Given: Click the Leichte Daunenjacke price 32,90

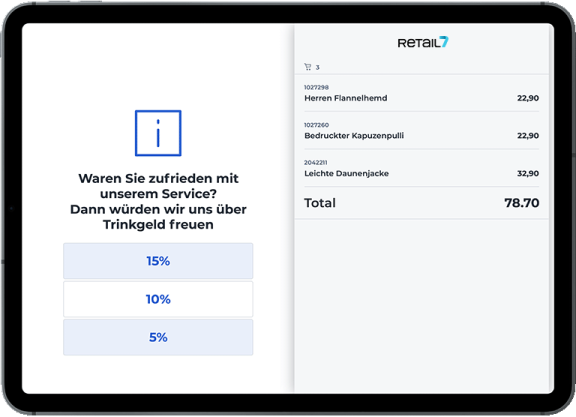Looking at the screenshot, I should (x=528, y=173).
